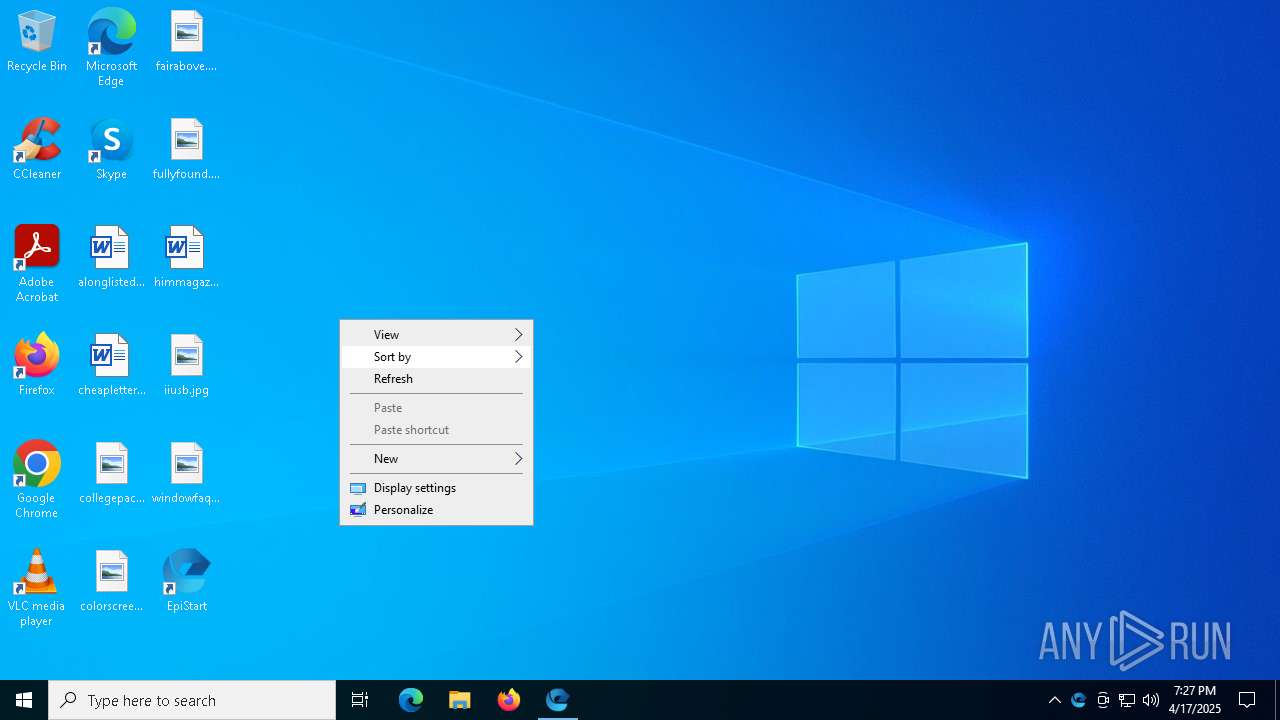Image resolution: width=1280 pixels, height=720 pixels.
Task: Select the Microsoft Edge desktop shortcut
Action: pyautogui.click(x=111, y=48)
